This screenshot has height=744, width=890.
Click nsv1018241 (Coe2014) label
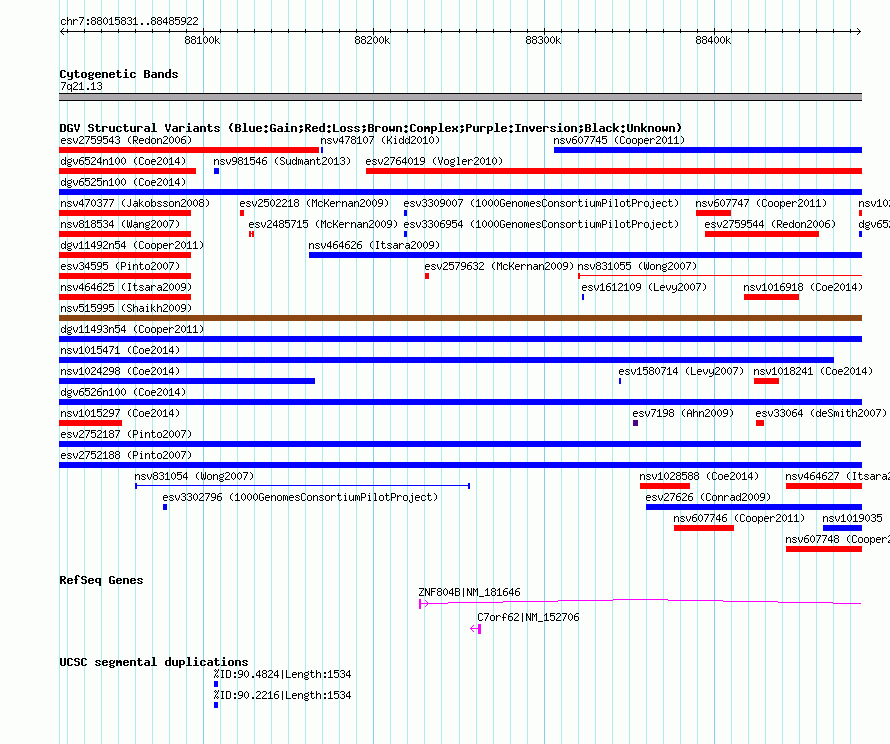(x=813, y=371)
